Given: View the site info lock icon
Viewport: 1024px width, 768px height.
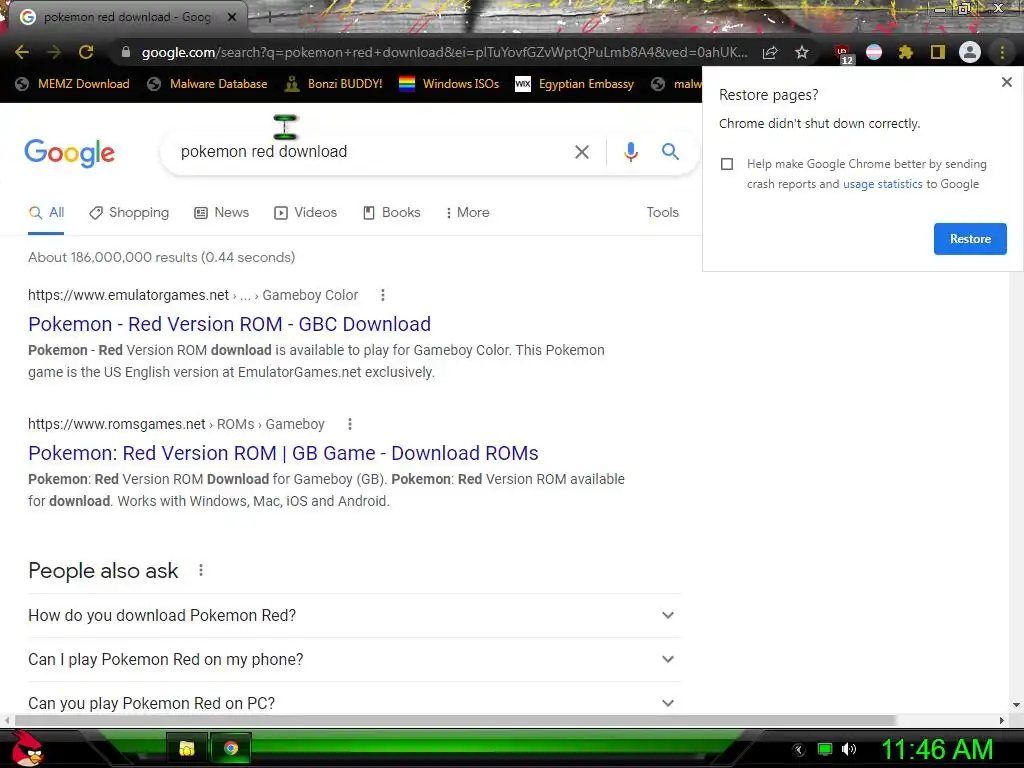Looking at the screenshot, I should coord(126,52).
